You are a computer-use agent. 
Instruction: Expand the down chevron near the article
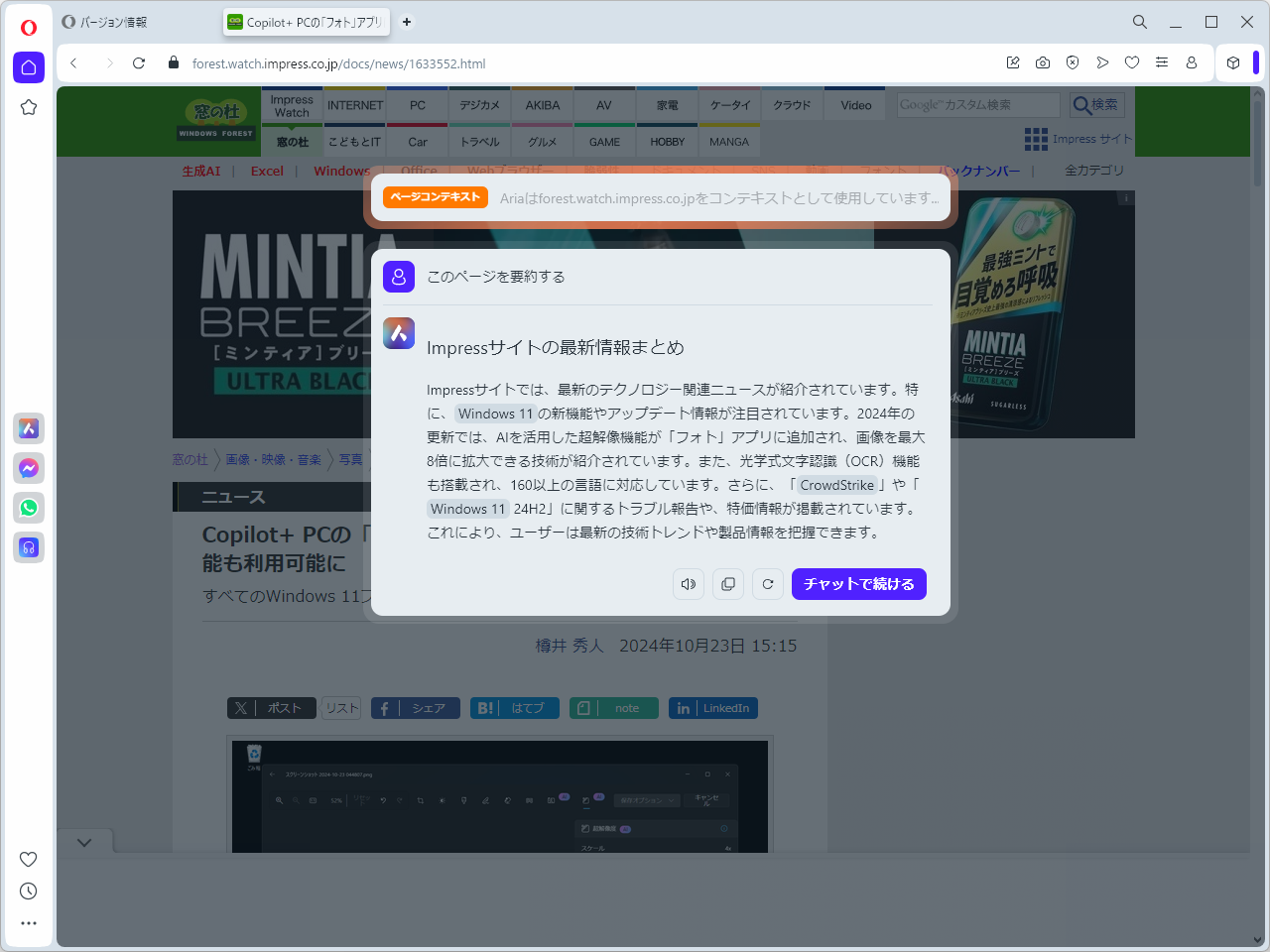(84, 841)
